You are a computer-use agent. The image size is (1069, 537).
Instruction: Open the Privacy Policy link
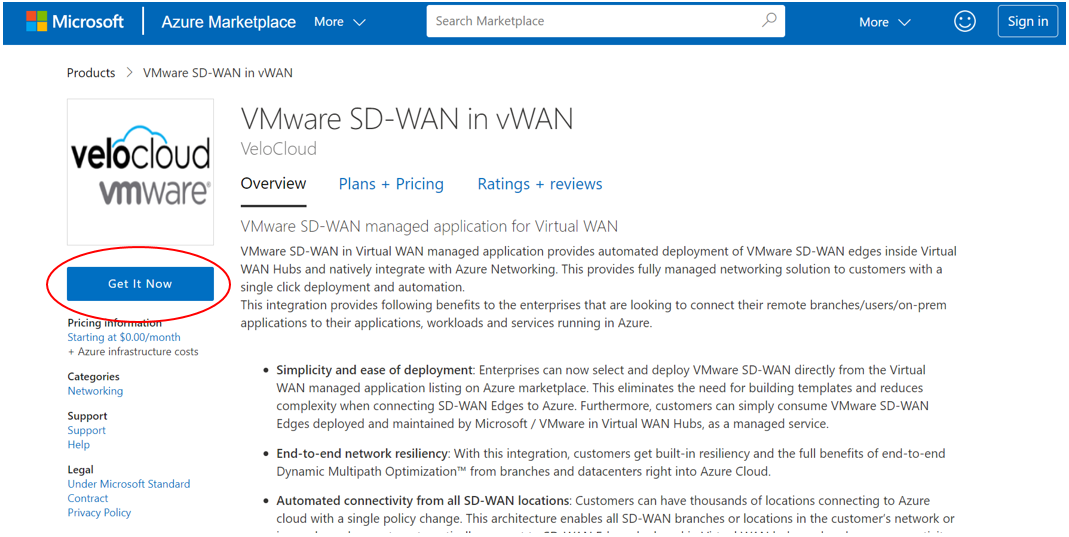tap(99, 513)
